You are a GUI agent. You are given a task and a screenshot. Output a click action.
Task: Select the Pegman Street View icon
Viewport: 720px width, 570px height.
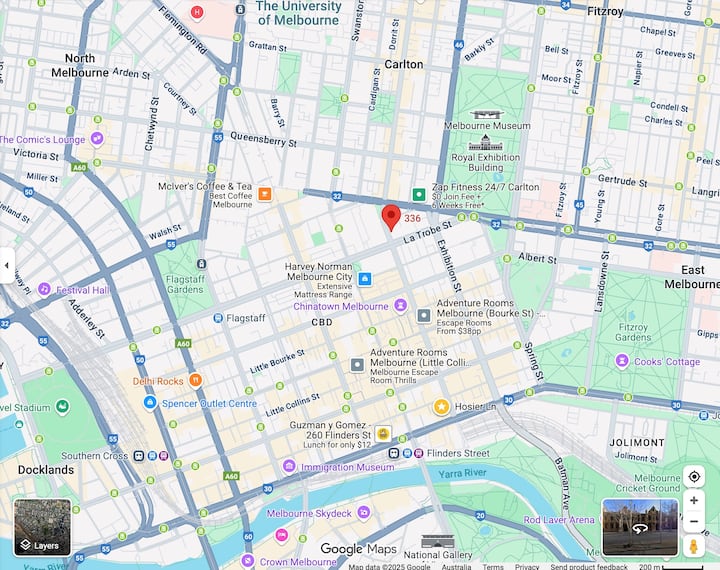point(694,547)
